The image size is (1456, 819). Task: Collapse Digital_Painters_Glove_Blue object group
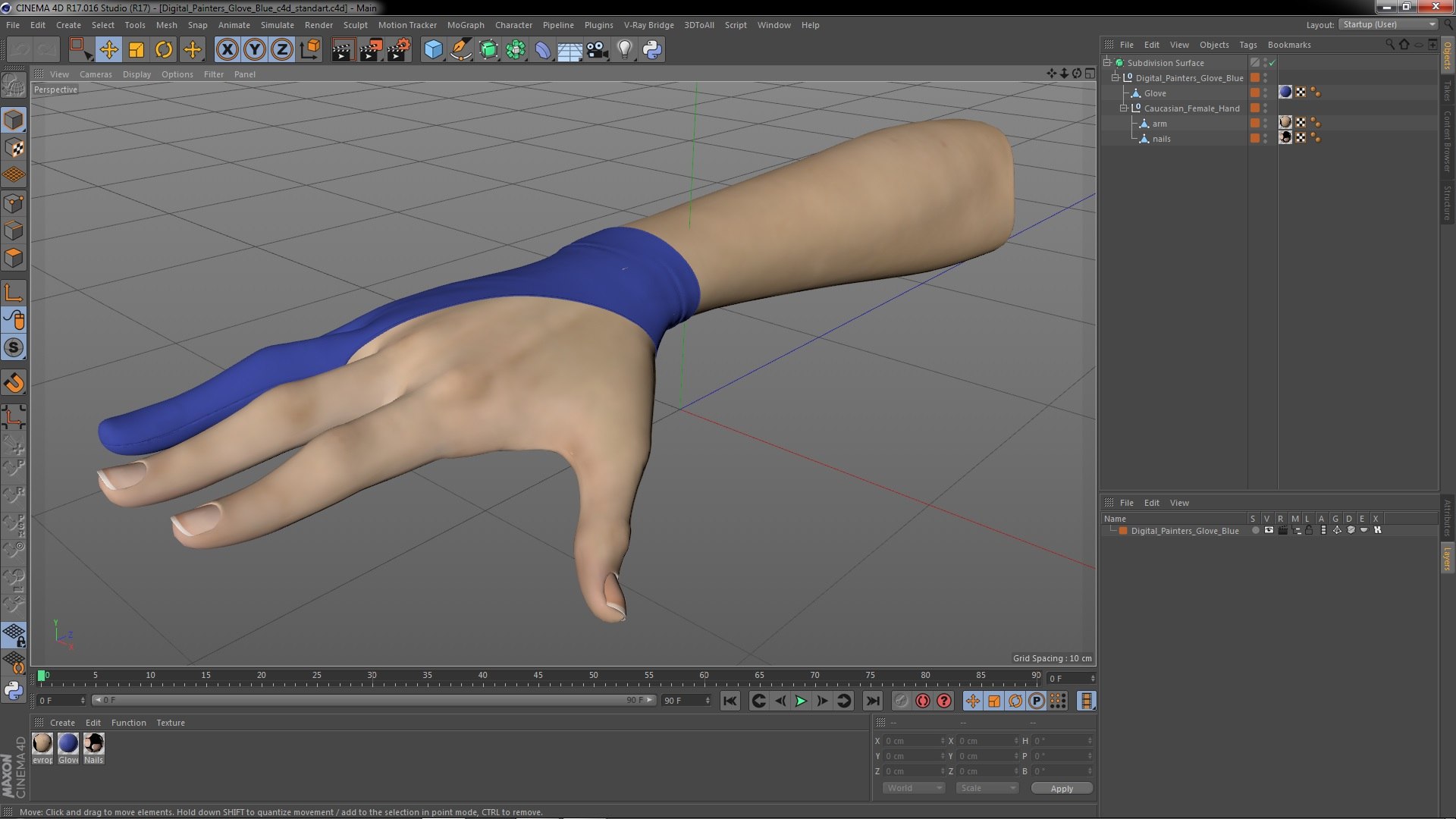[1116, 77]
